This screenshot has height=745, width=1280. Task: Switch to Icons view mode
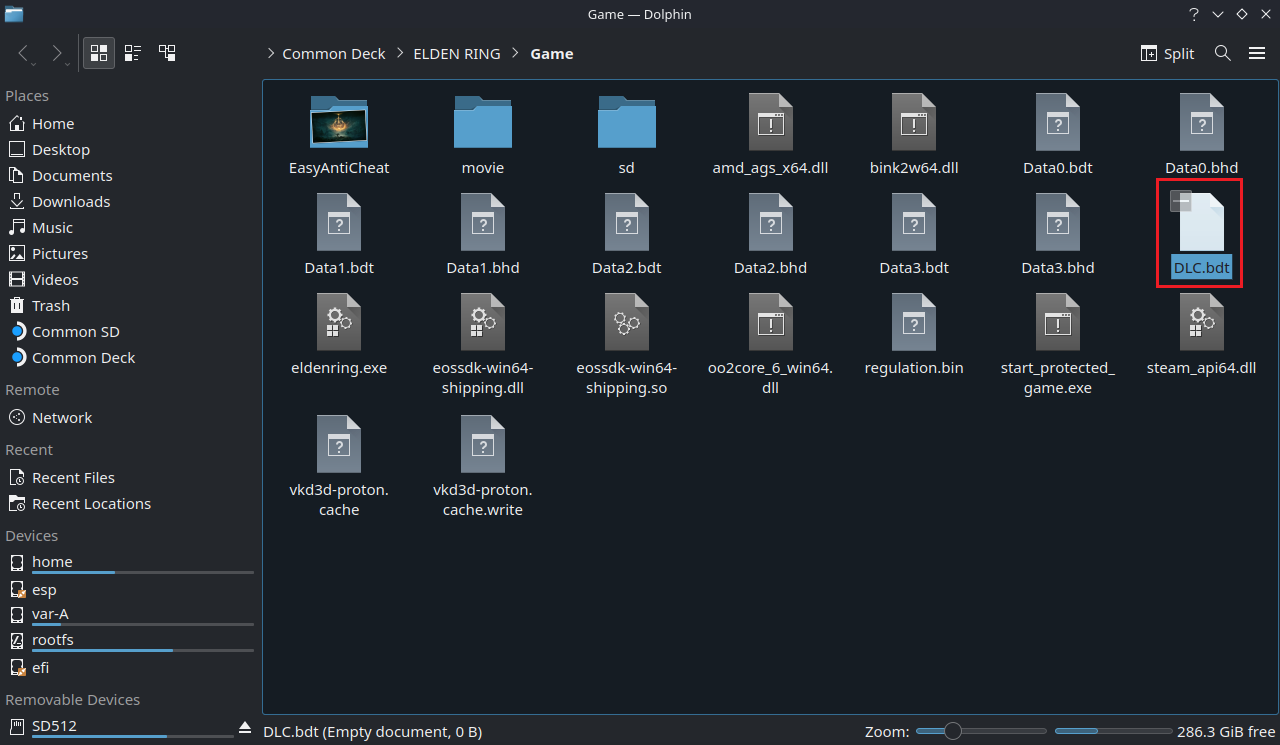tap(99, 53)
